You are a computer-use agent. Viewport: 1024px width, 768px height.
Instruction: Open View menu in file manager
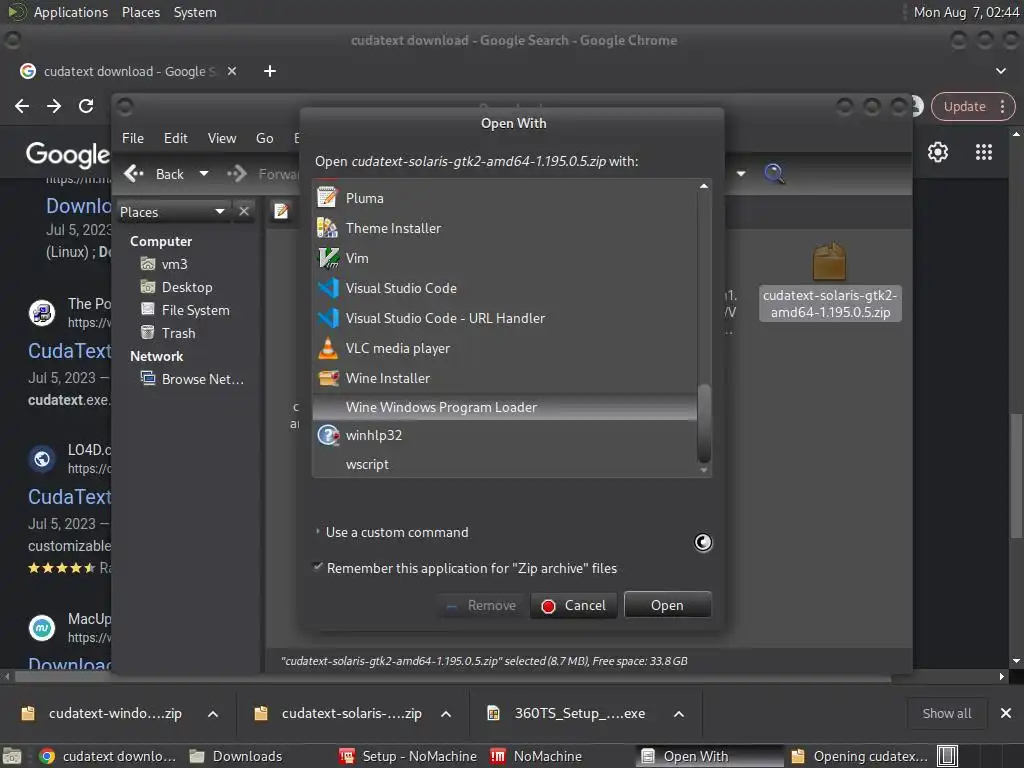(222, 138)
